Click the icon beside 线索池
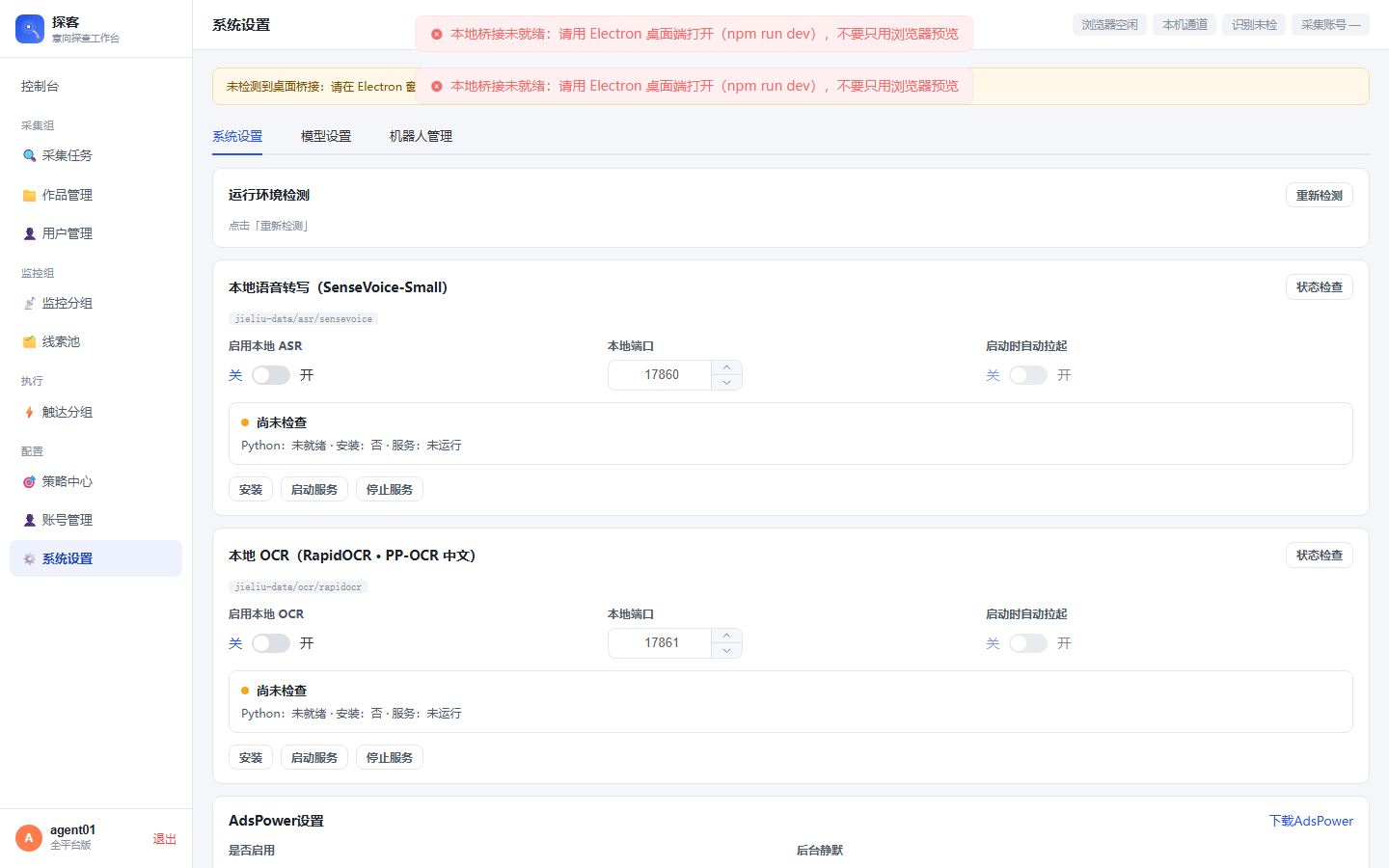Viewport: 1389px width, 868px height. pyautogui.click(x=30, y=341)
